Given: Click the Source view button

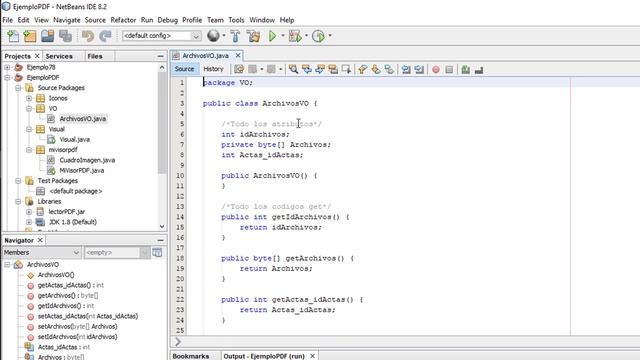Looking at the screenshot, I should pyautogui.click(x=184, y=69).
